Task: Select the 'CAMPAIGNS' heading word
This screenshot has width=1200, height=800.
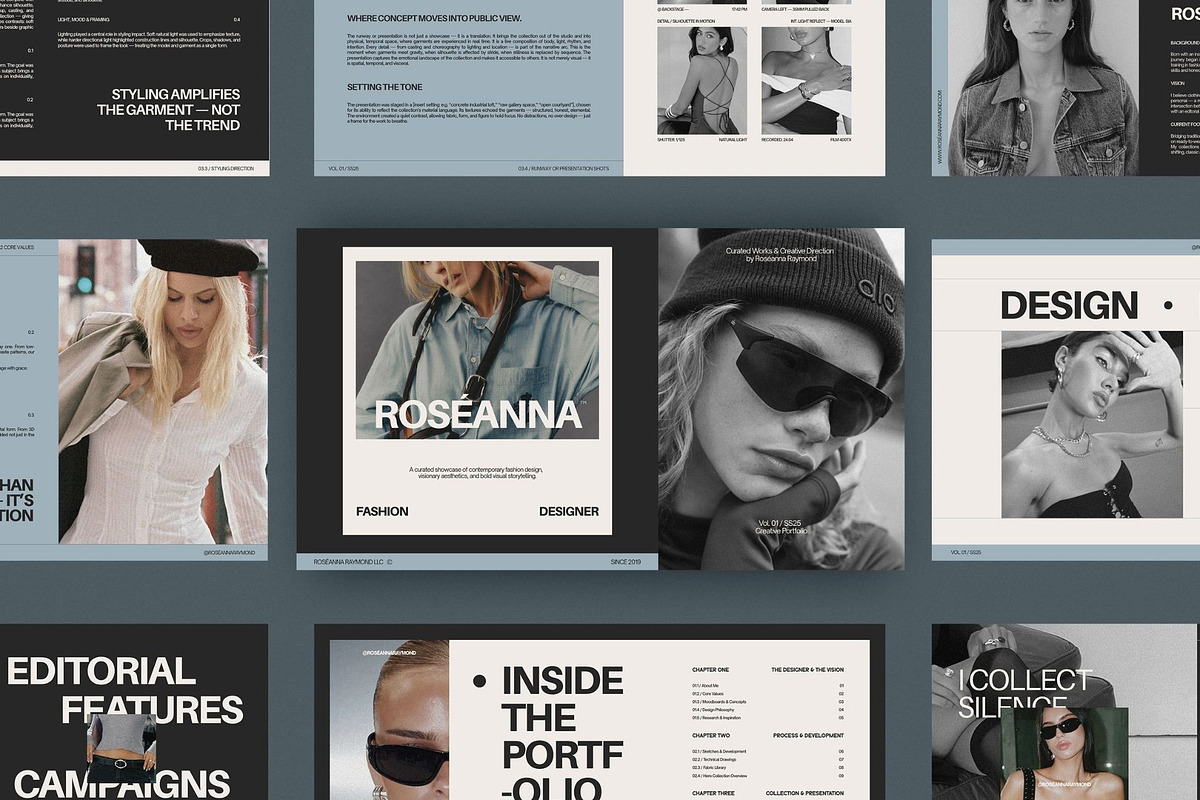Action: [x=122, y=784]
